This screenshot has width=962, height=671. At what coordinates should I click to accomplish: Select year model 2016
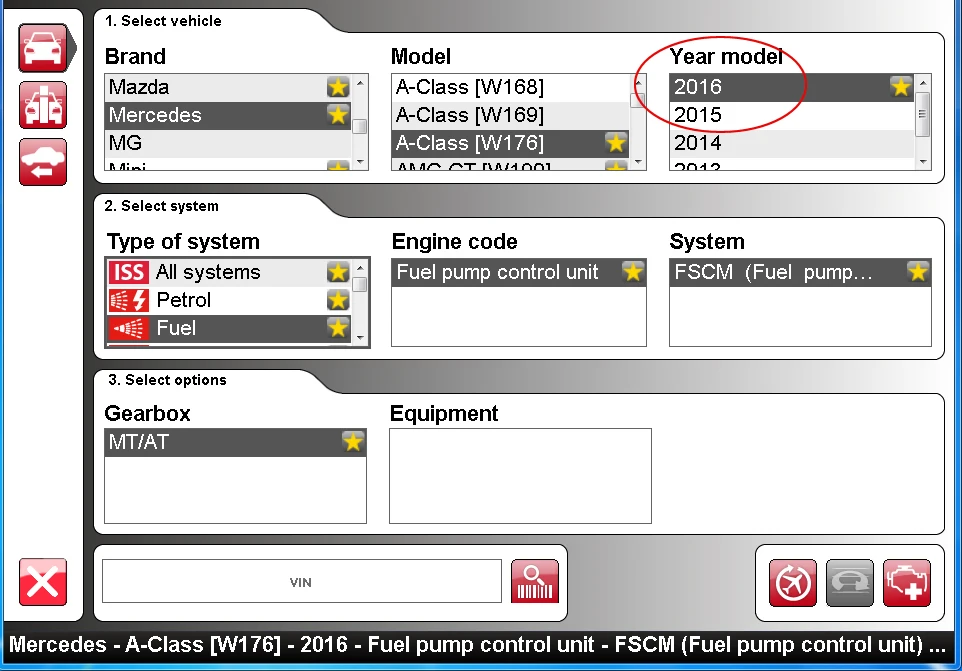click(791, 86)
